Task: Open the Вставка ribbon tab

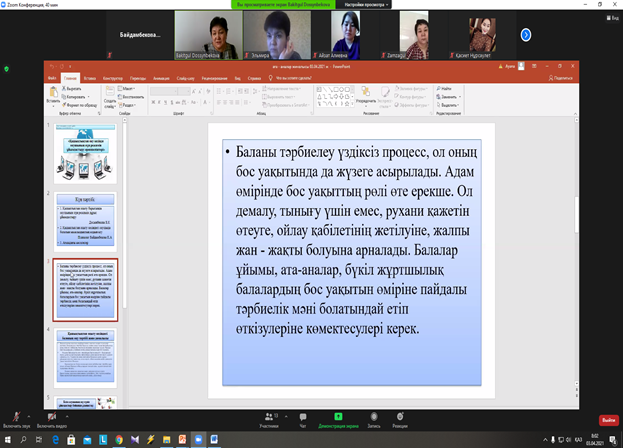Action: [91, 76]
